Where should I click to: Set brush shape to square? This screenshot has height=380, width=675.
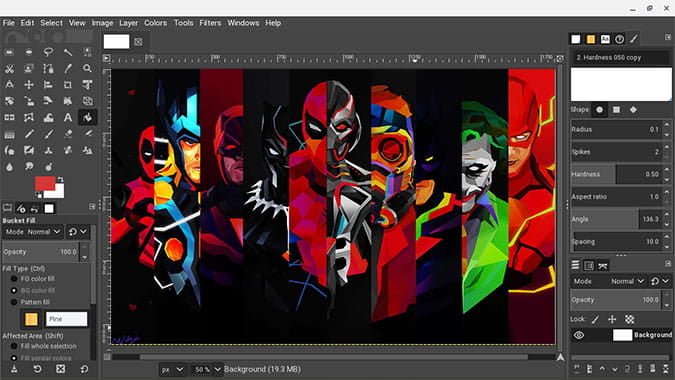616,110
